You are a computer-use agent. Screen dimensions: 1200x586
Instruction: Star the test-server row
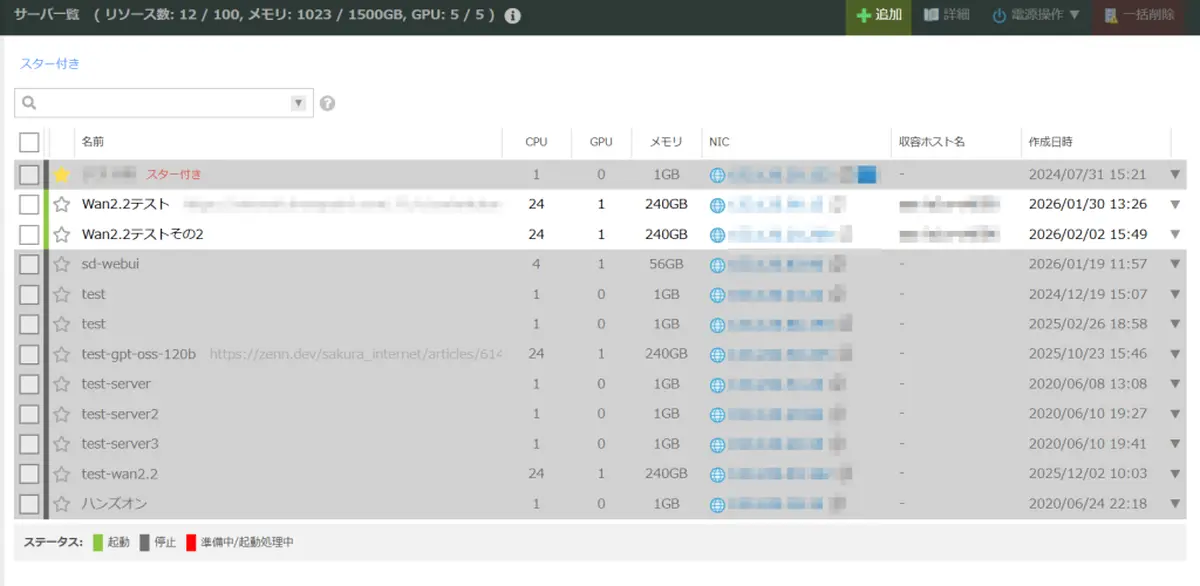[62, 384]
